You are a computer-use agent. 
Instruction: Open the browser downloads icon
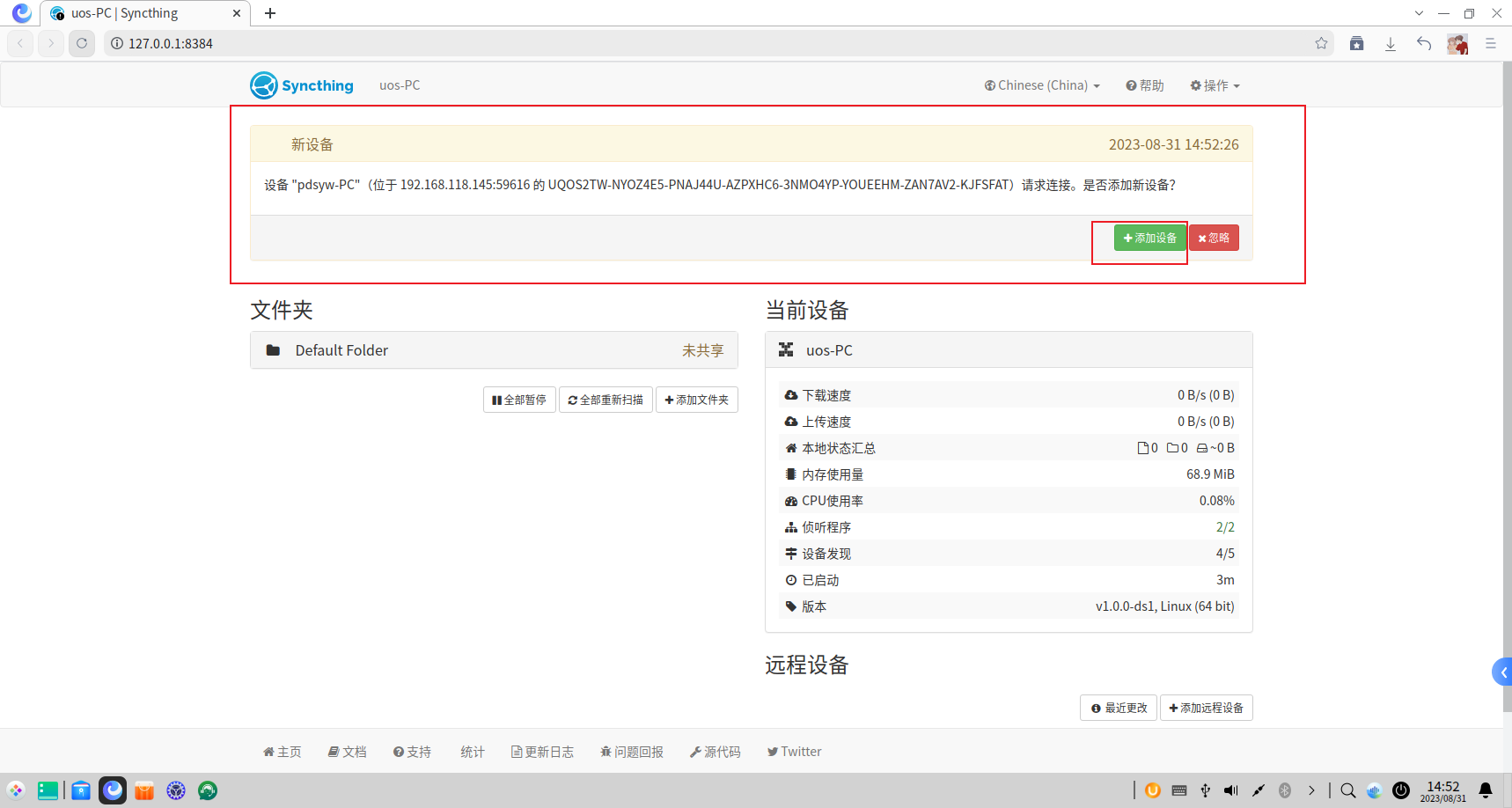1391,43
